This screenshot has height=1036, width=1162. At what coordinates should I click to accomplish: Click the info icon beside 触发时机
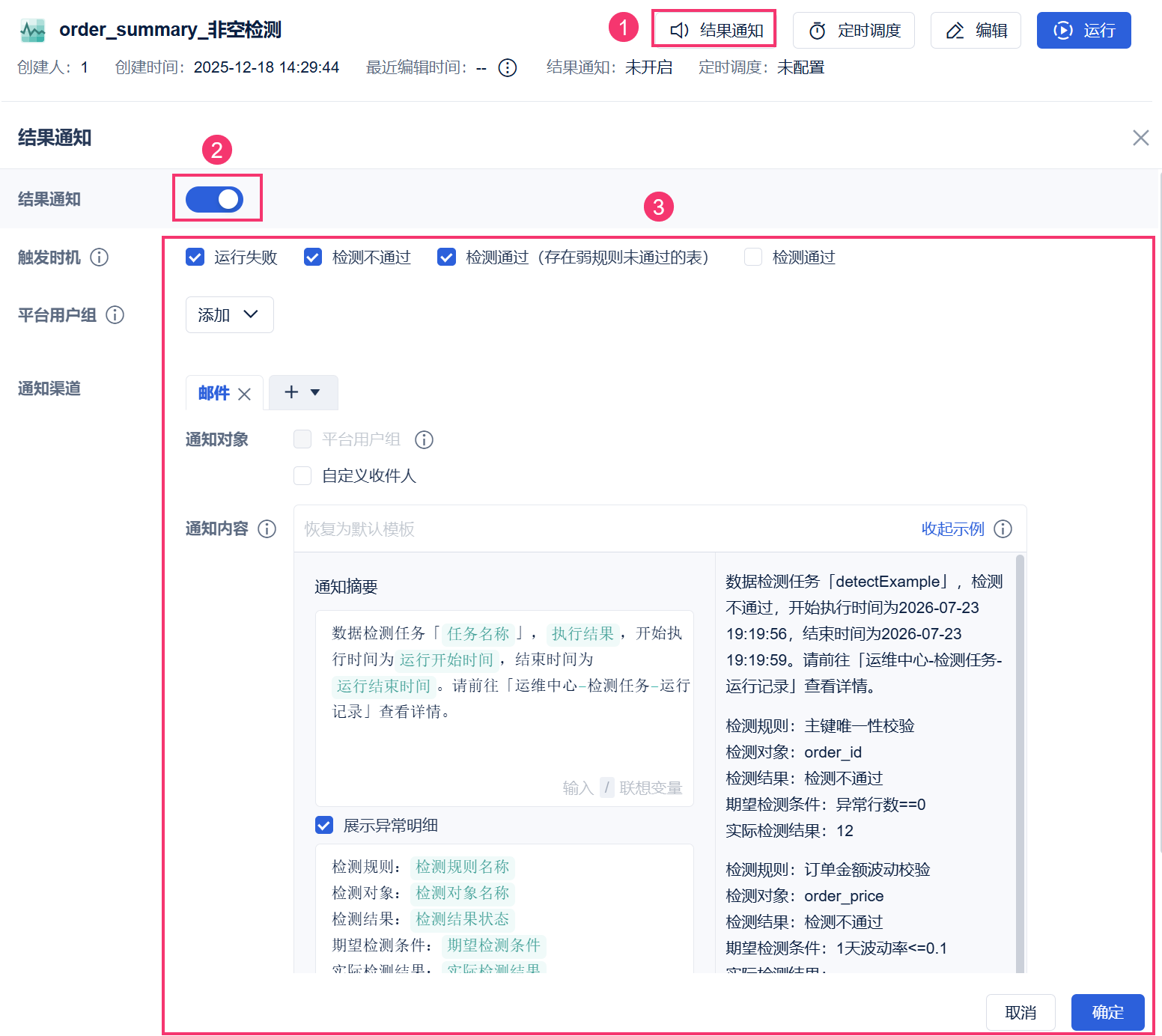click(99, 258)
